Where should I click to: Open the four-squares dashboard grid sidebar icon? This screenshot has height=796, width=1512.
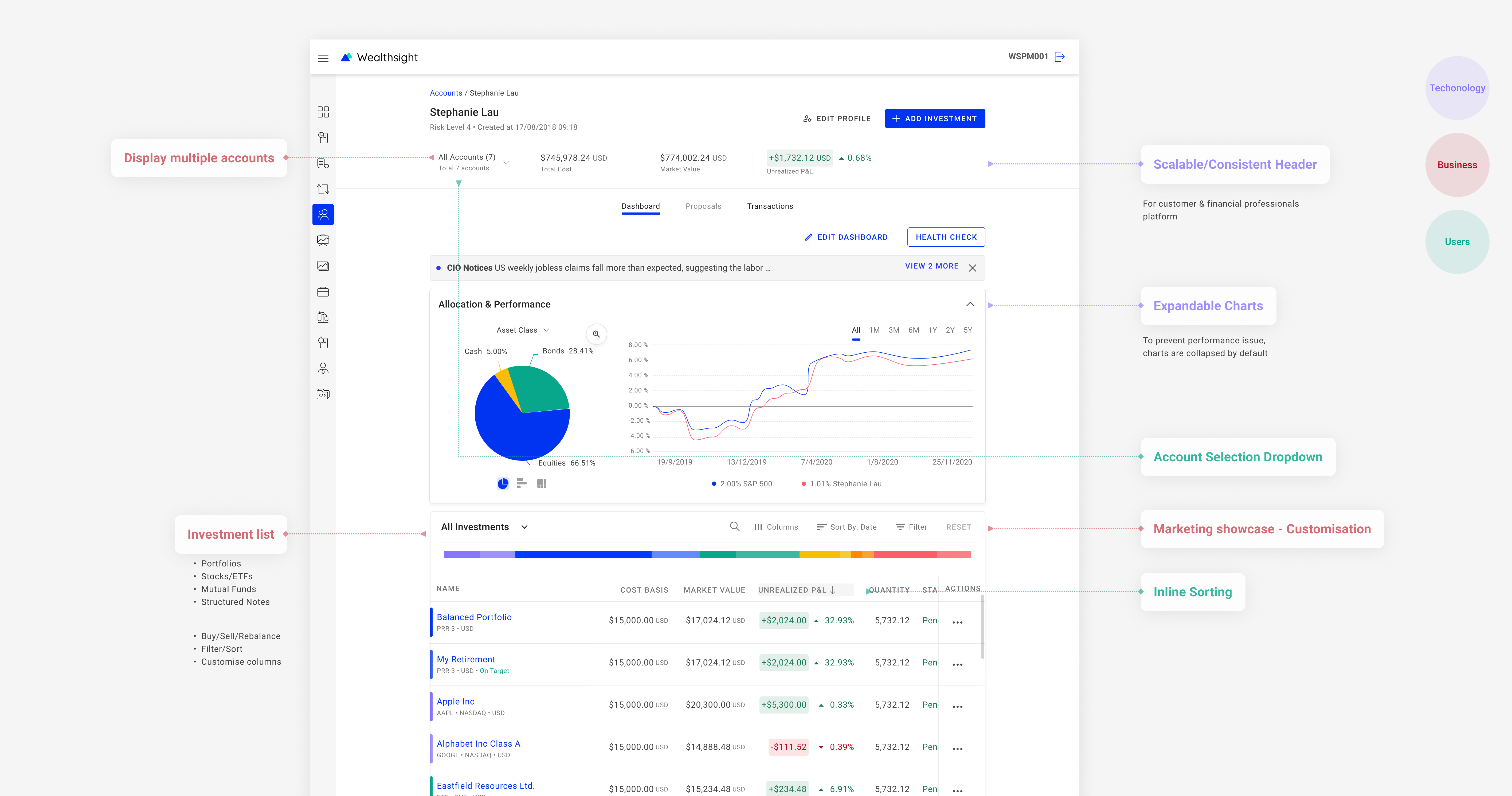coord(323,112)
